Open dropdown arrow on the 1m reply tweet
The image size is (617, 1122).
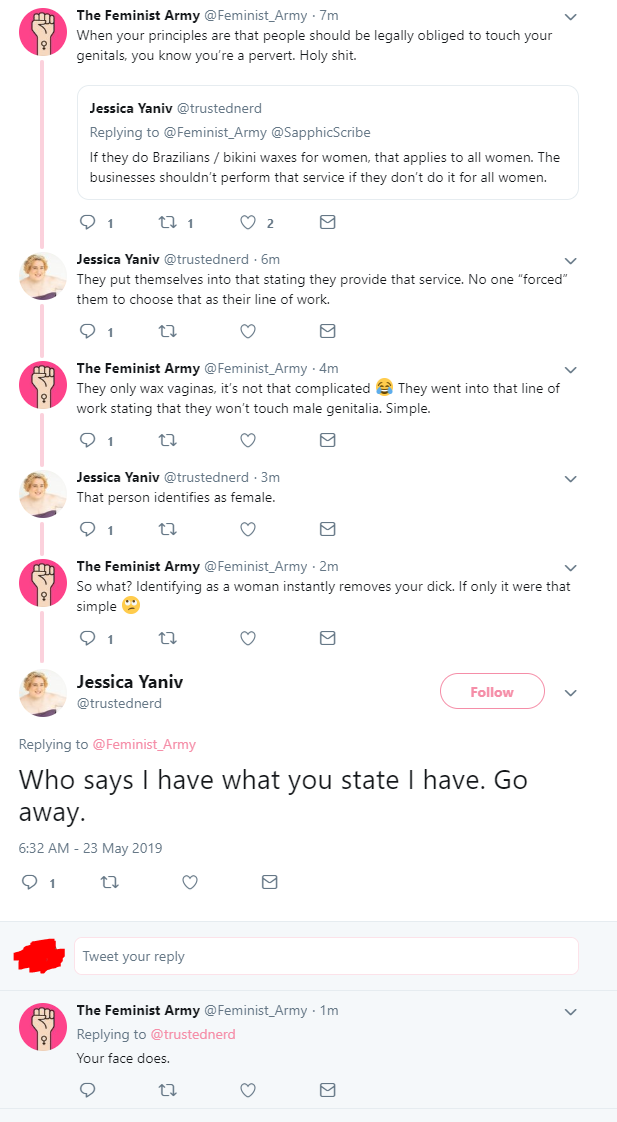click(x=570, y=1012)
